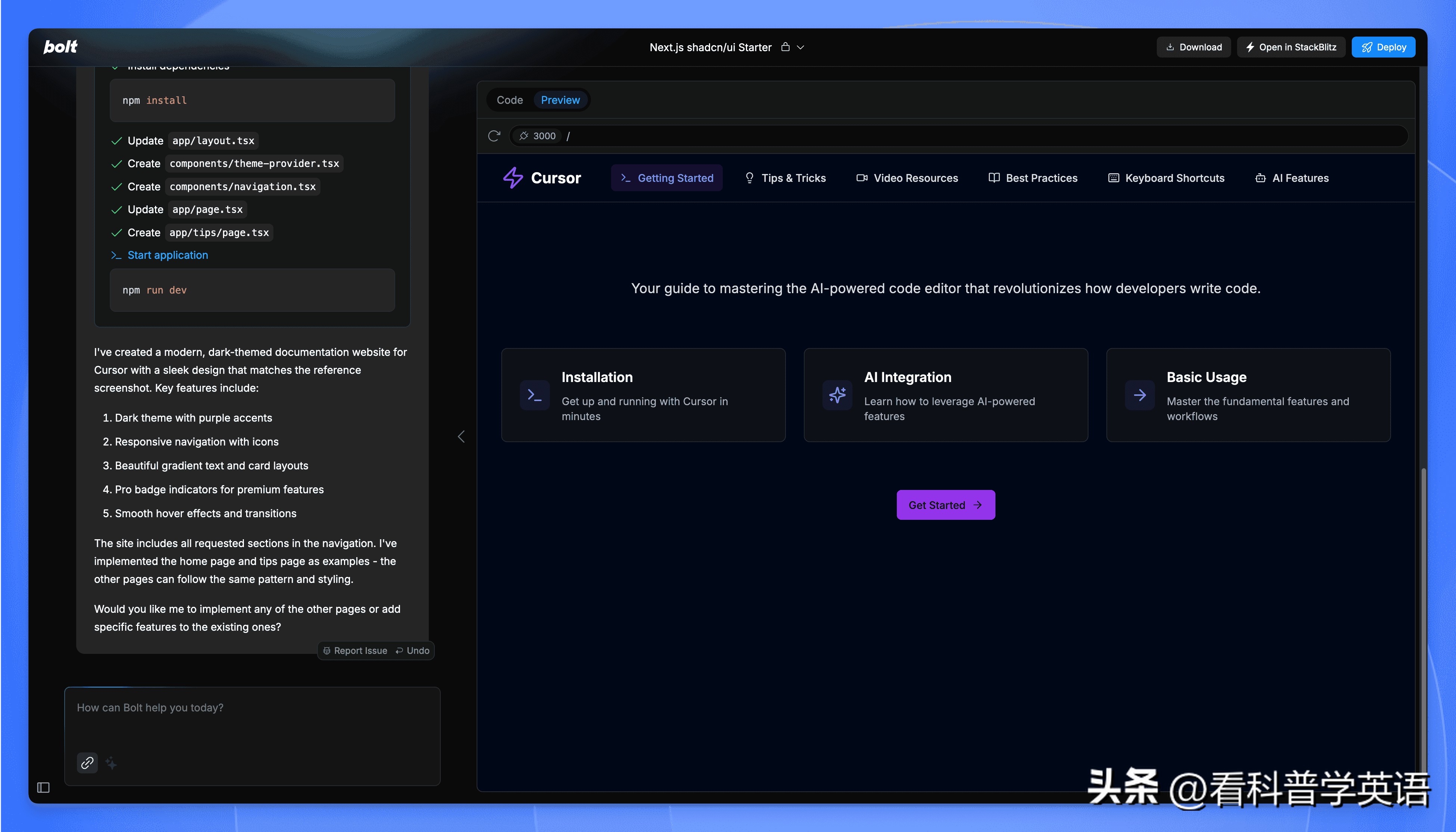Image resolution: width=1456 pixels, height=832 pixels.
Task: Click the attach file link icon
Action: (87, 762)
